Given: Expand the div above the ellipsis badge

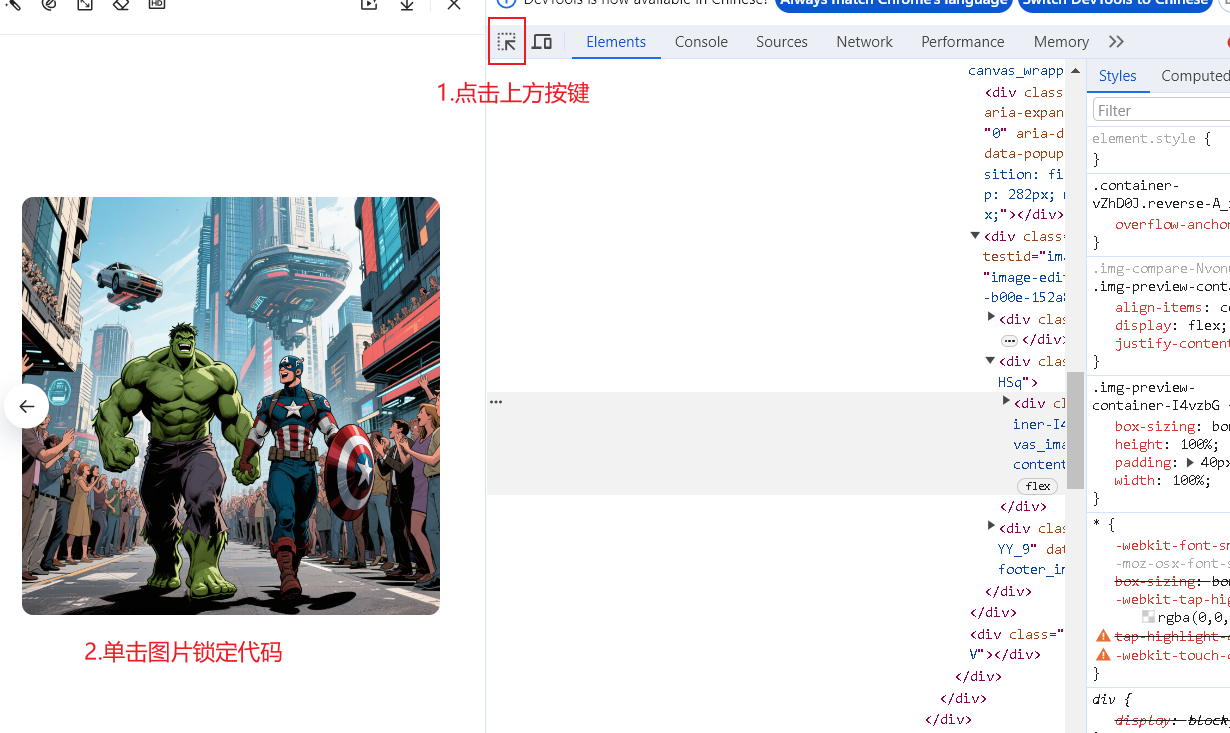Looking at the screenshot, I should coord(991,317).
